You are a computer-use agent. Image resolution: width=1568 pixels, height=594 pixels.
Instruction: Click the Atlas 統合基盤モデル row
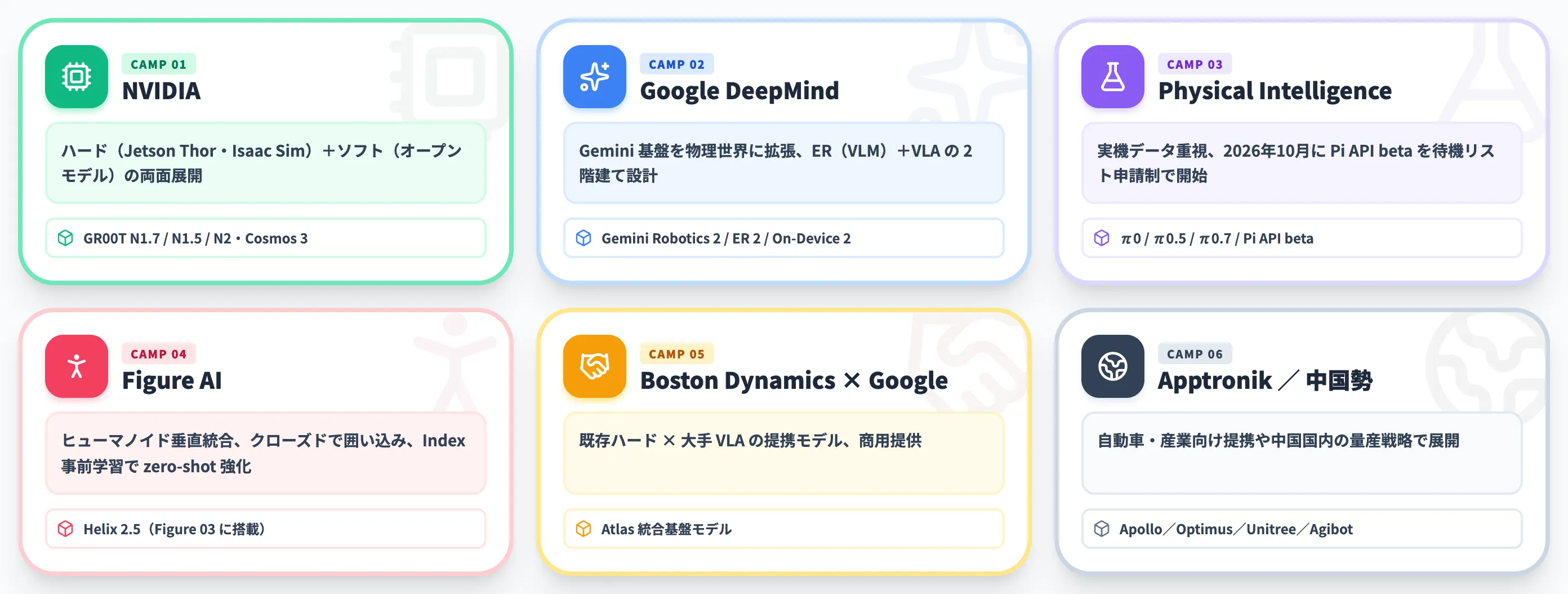click(783, 529)
